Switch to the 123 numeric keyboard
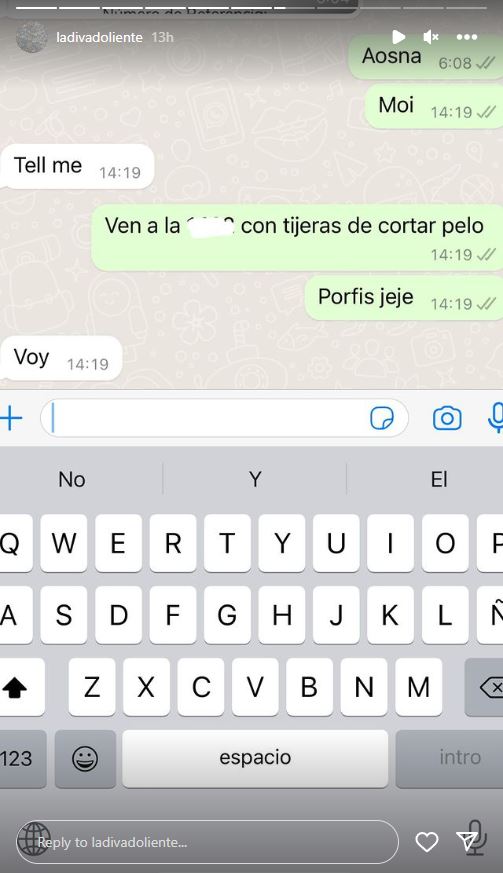503x873 pixels. click(x=17, y=758)
